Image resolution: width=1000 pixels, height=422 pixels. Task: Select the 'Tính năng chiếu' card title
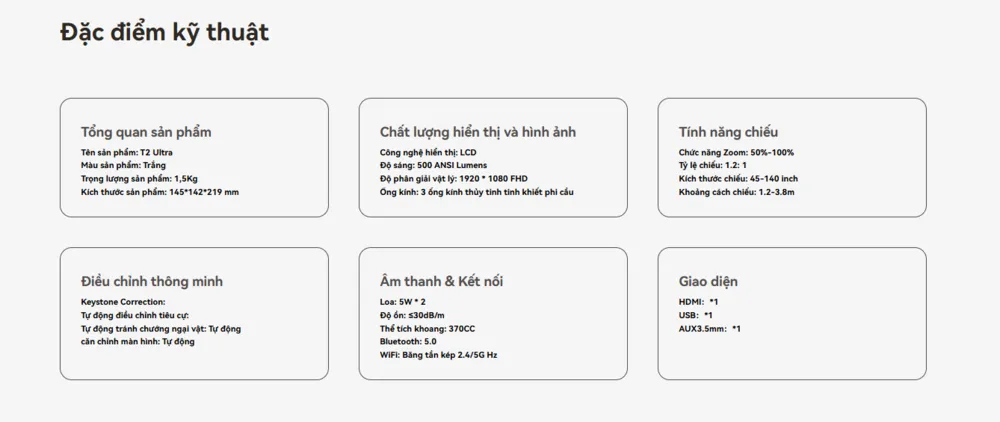728,132
